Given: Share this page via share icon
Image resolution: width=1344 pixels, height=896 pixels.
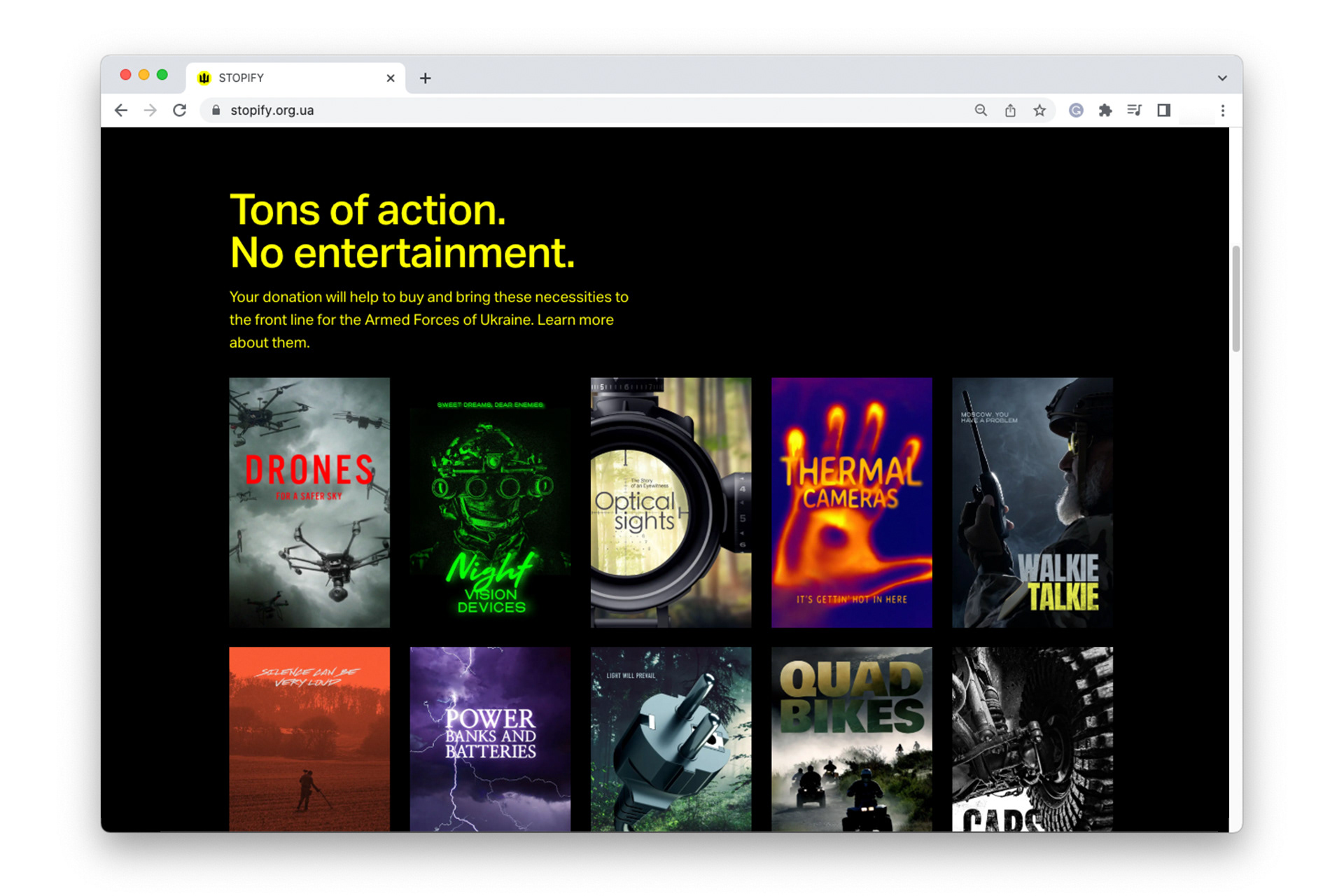Looking at the screenshot, I should coord(1010,111).
